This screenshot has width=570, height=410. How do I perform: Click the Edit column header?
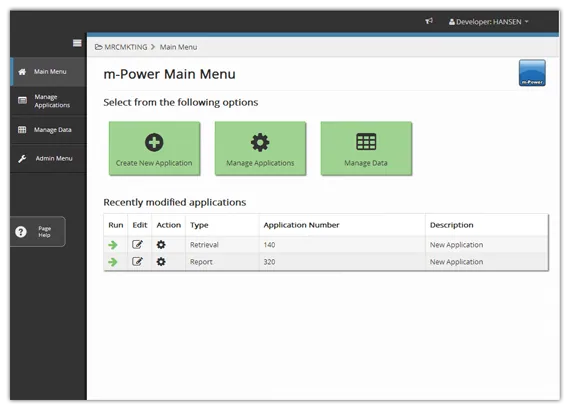click(140, 225)
